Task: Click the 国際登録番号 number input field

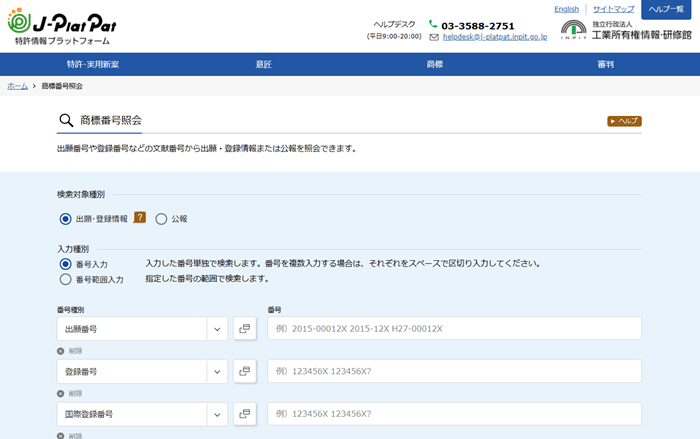Action: 454,414
